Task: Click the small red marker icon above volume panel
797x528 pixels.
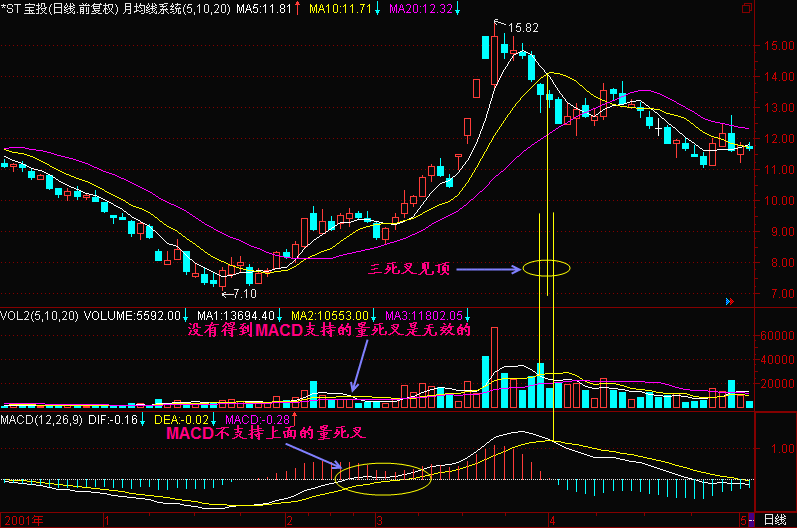Action: click(727, 300)
